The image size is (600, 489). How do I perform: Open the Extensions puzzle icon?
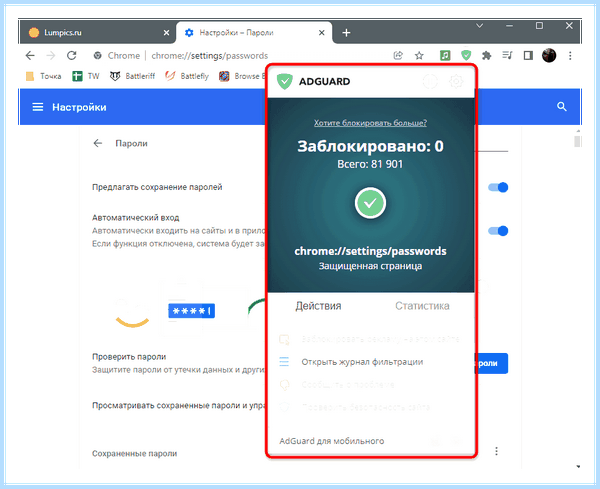[x=486, y=55]
